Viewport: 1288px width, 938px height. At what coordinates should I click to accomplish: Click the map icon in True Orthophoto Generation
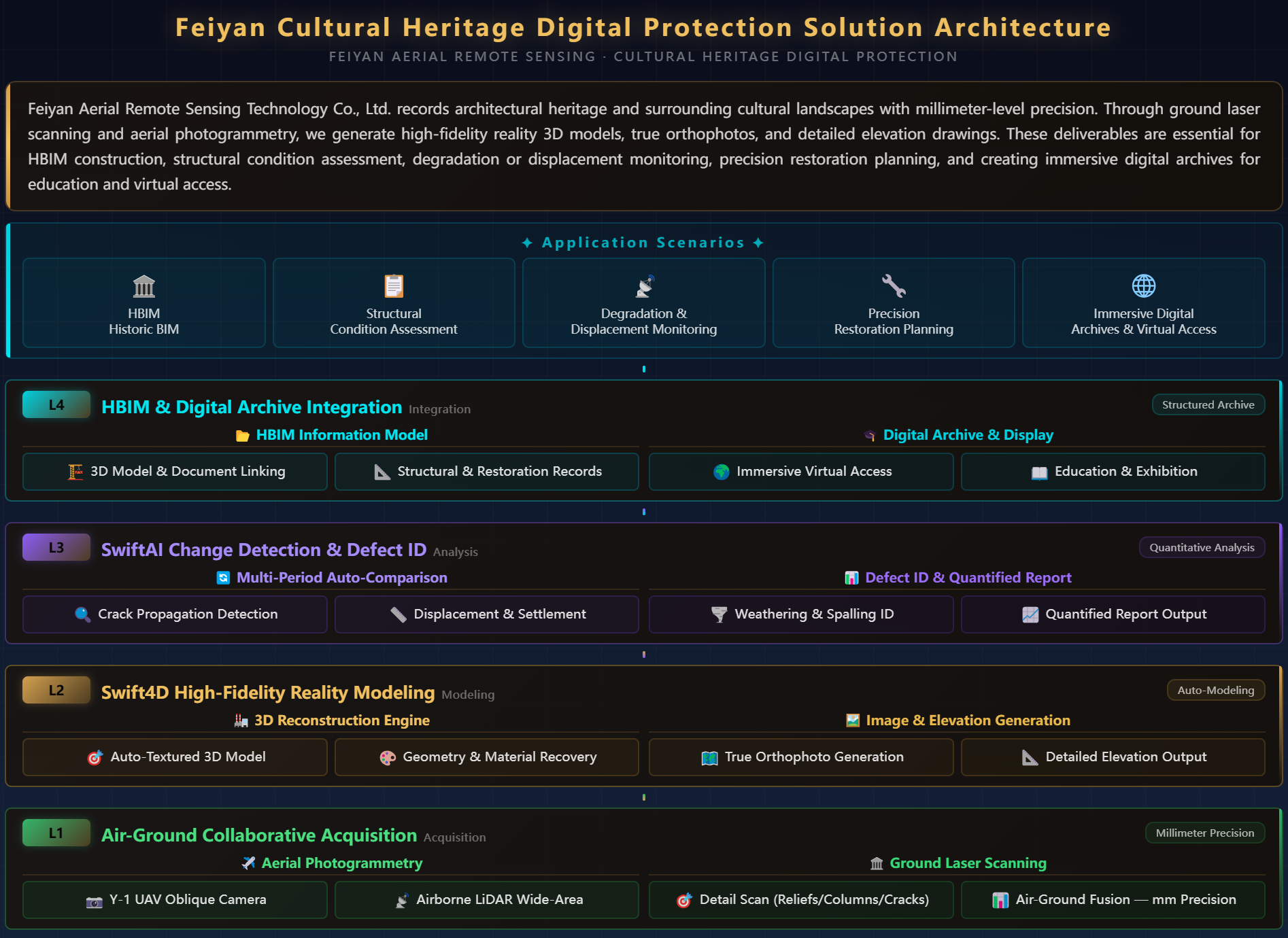pos(709,757)
